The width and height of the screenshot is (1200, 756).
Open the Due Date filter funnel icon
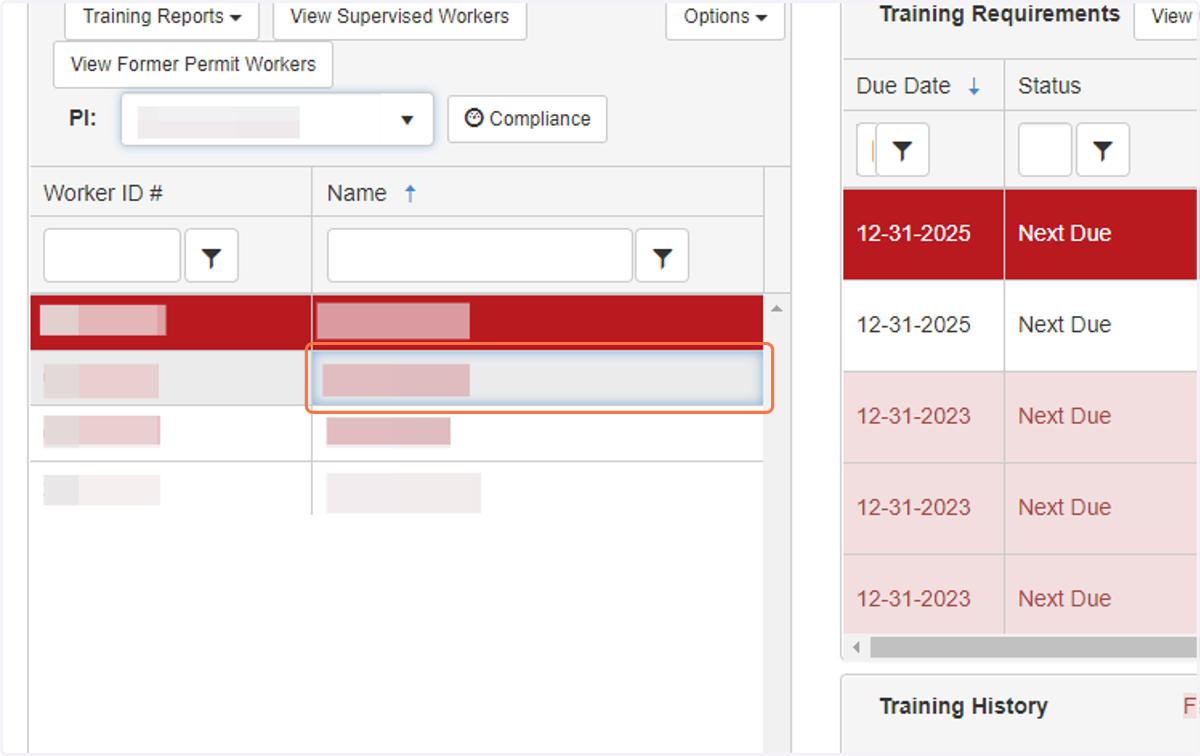point(903,150)
